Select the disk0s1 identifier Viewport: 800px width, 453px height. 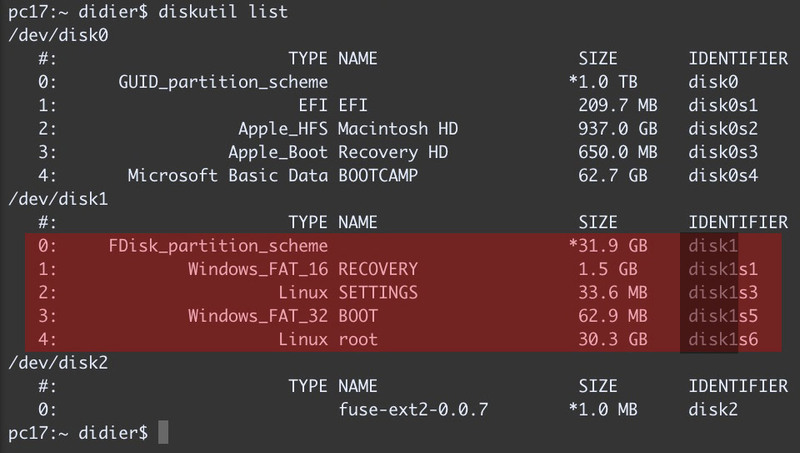point(723,106)
